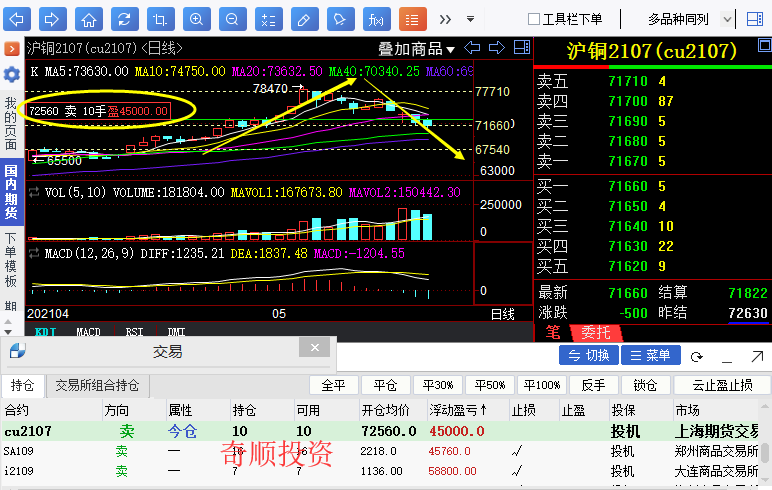Open the 叠加商品 dropdown
Image resolution: width=772 pixels, height=490 pixels.
[x=416, y=49]
